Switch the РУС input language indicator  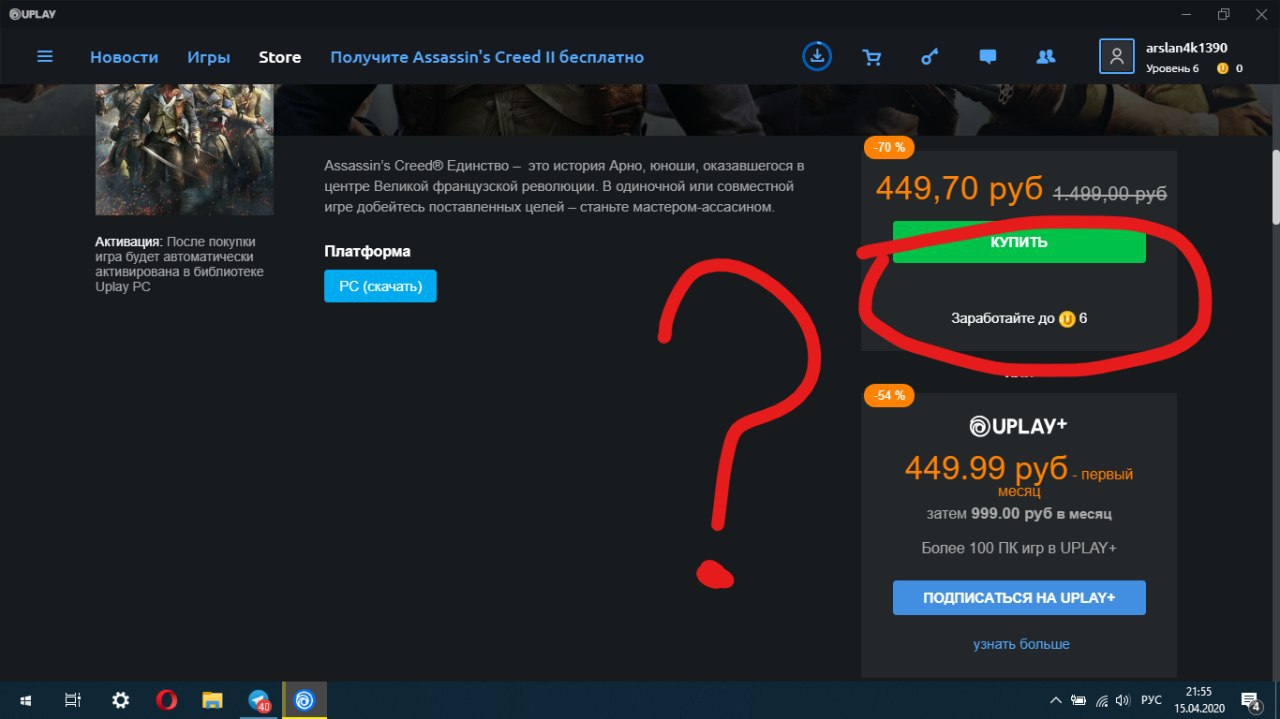pos(1151,700)
